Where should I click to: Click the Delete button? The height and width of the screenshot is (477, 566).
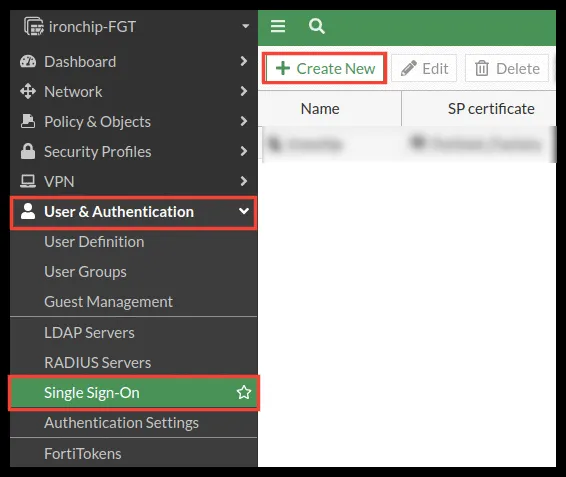[x=507, y=68]
